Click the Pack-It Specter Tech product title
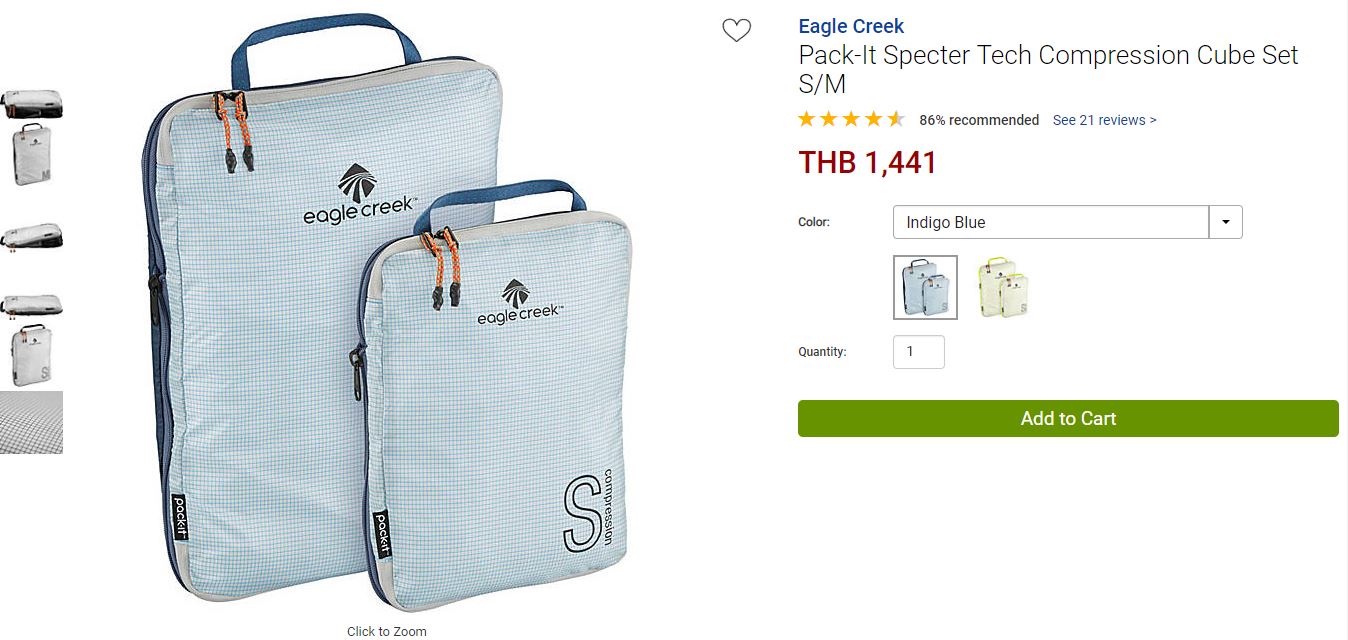This screenshot has height=640, width=1348. (x=1048, y=69)
